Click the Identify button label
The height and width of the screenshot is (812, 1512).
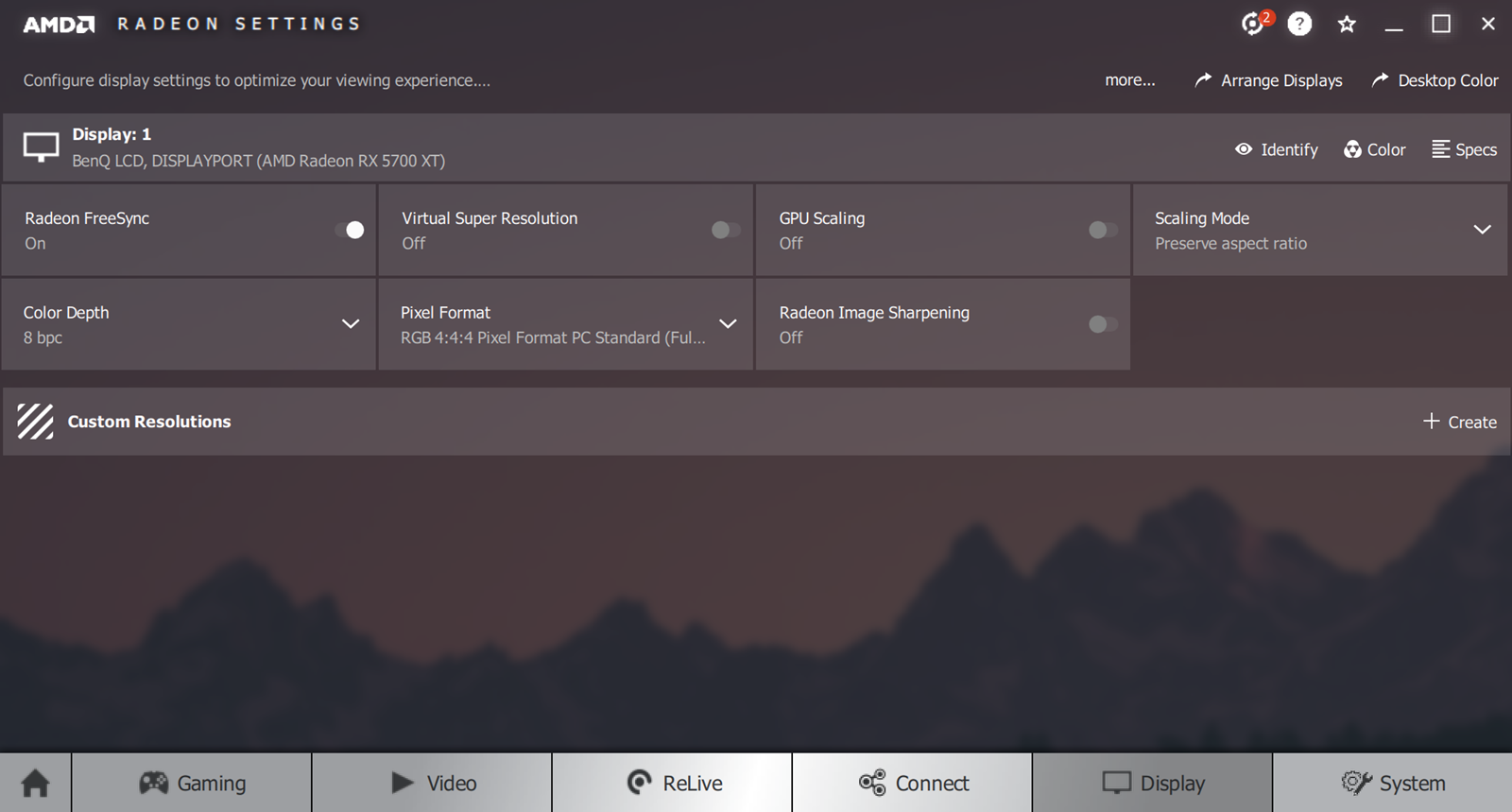1289,149
